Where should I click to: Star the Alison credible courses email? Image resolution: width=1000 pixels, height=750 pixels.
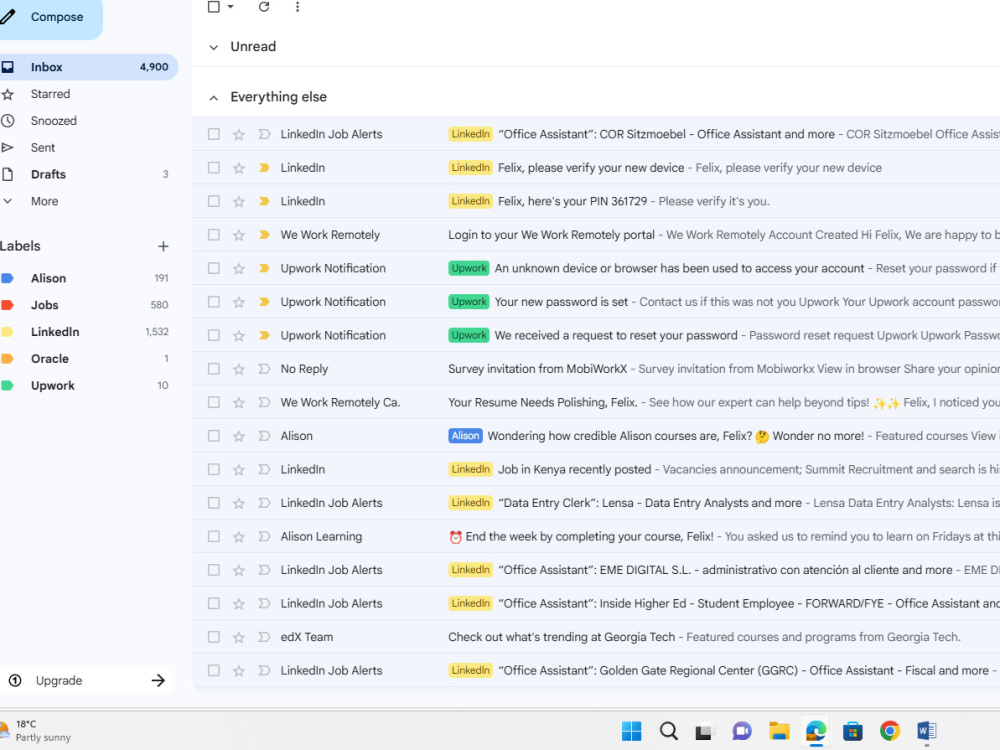click(x=239, y=436)
